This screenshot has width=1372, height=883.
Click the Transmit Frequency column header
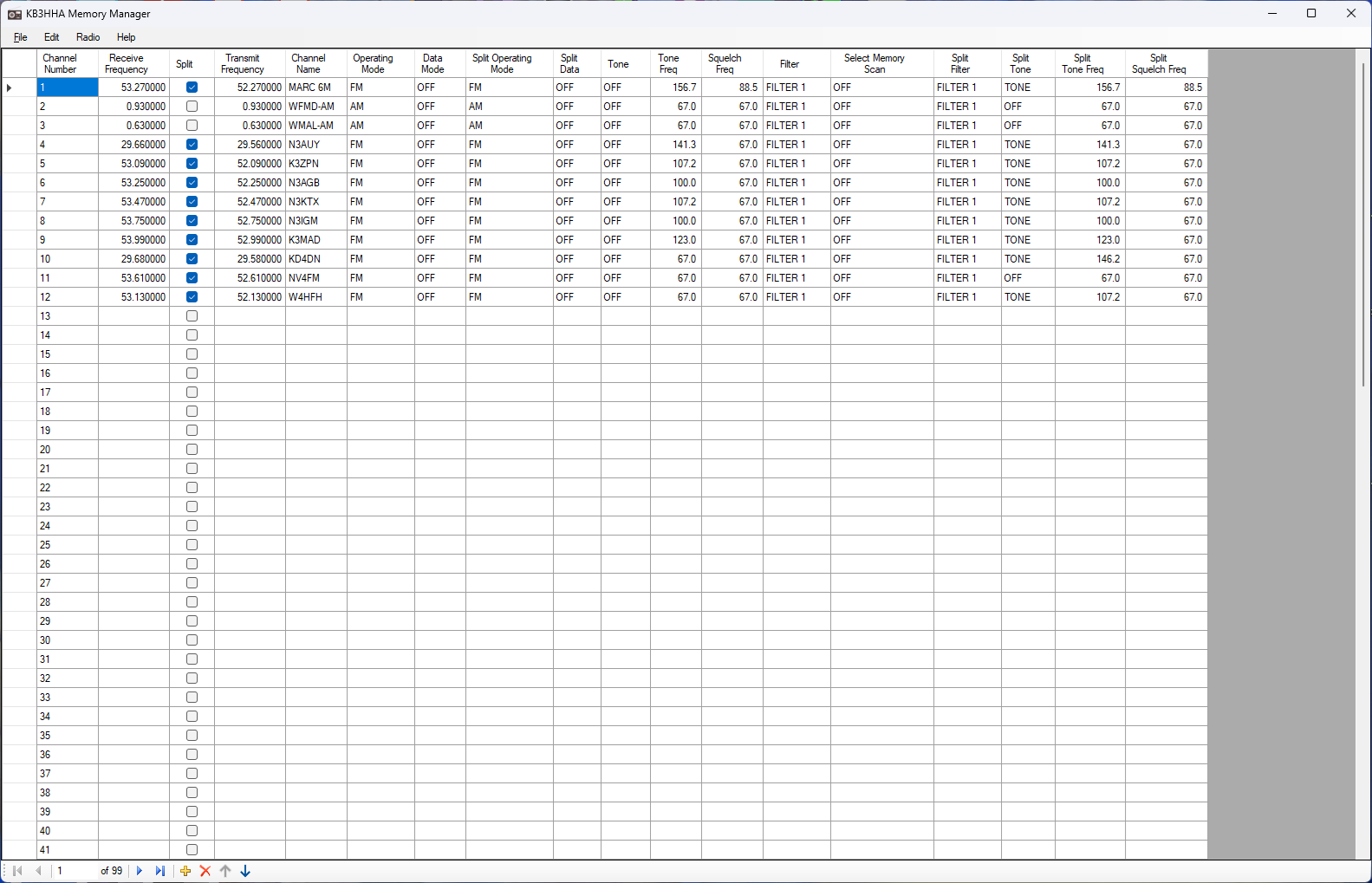pyautogui.click(x=250, y=64)
